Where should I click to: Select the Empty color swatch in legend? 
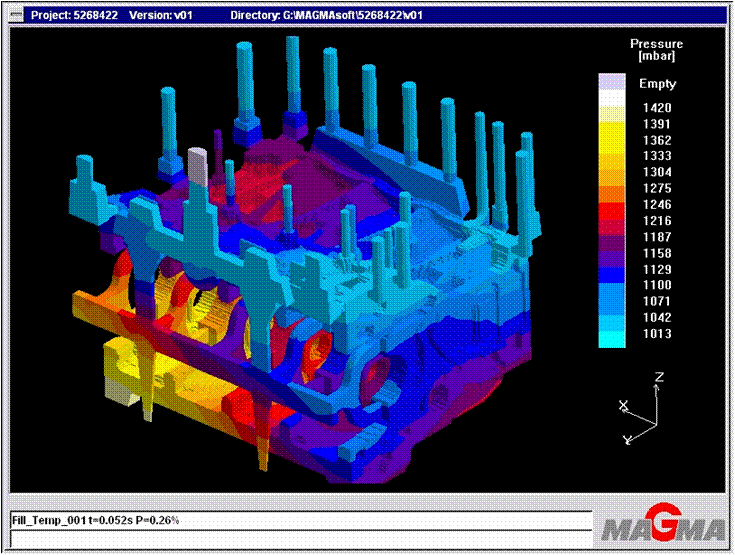point(612,82)
